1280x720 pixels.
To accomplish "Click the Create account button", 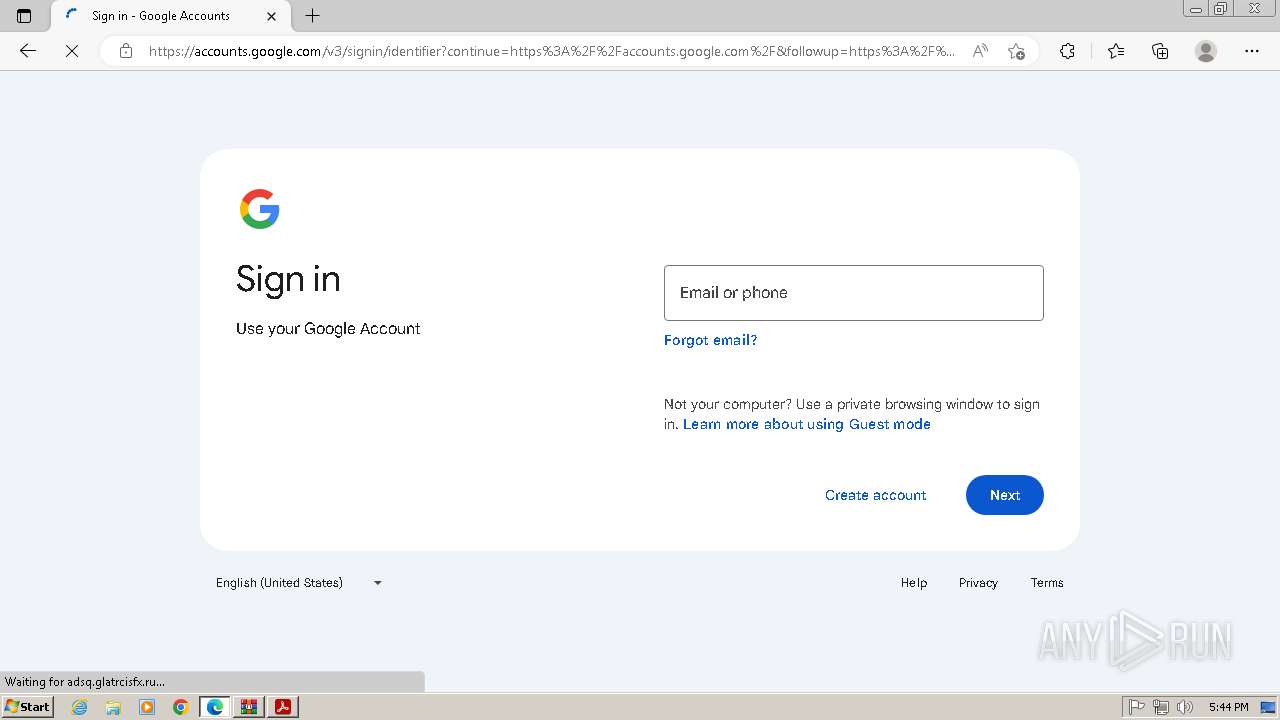I will tap(876, 495).
